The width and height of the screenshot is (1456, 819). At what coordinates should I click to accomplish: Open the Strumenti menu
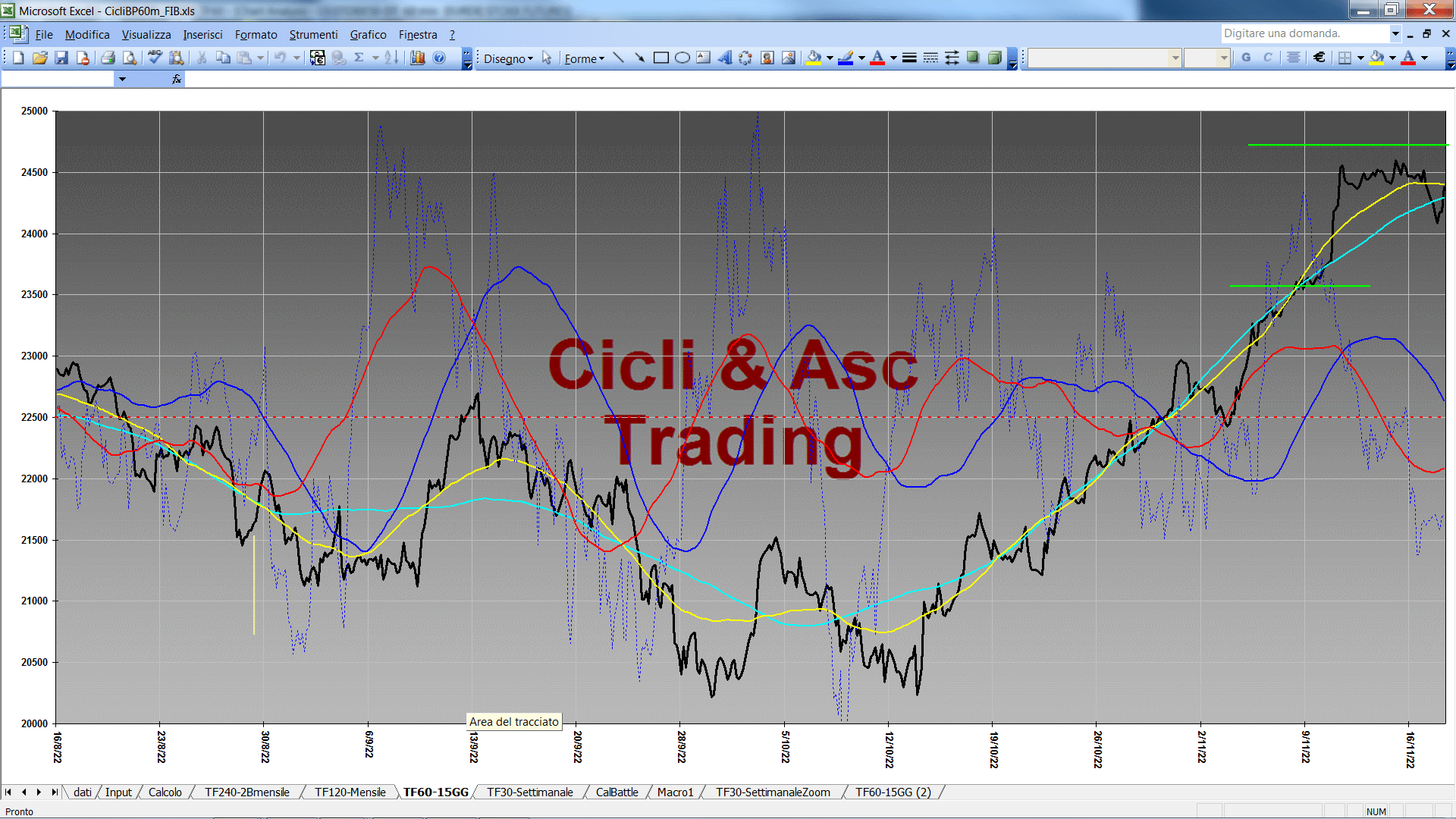coord(313,35)
